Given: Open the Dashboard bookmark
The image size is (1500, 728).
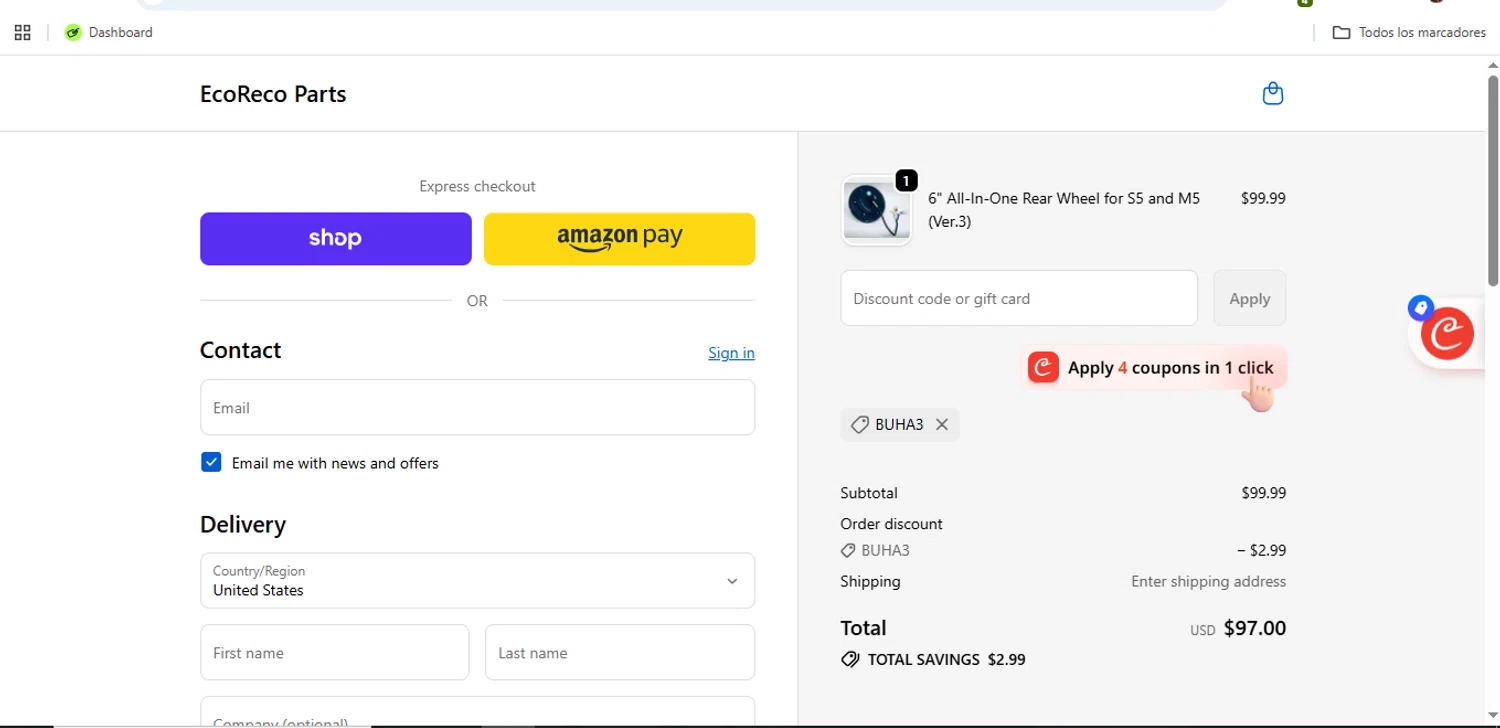Looking at the screenshot, I should [109, 32].
